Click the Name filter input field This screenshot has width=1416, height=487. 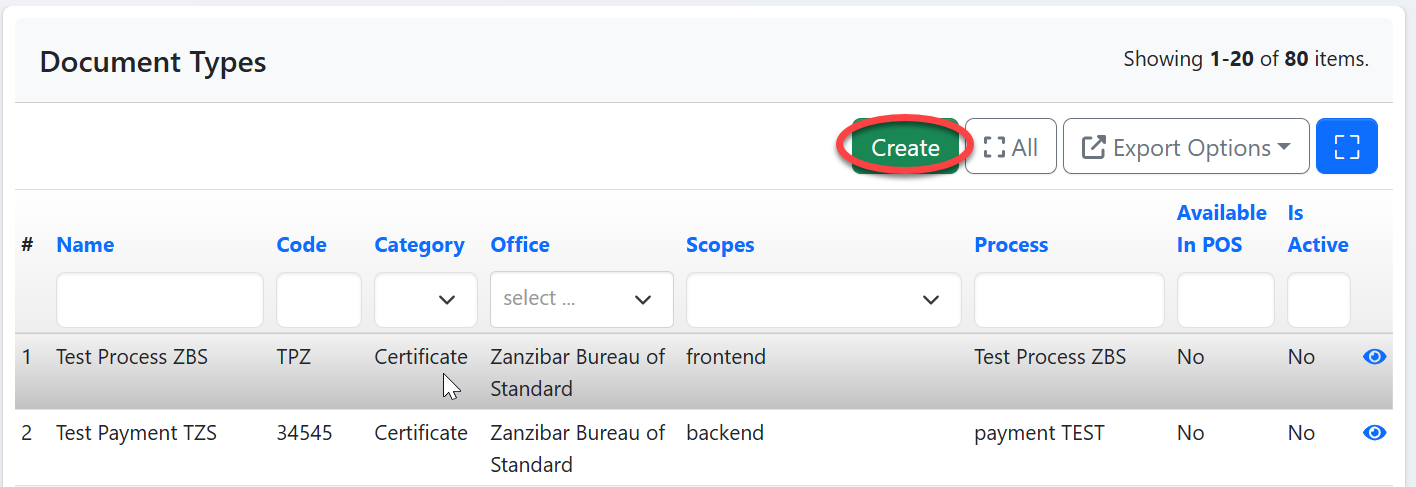tap(160, 300)
